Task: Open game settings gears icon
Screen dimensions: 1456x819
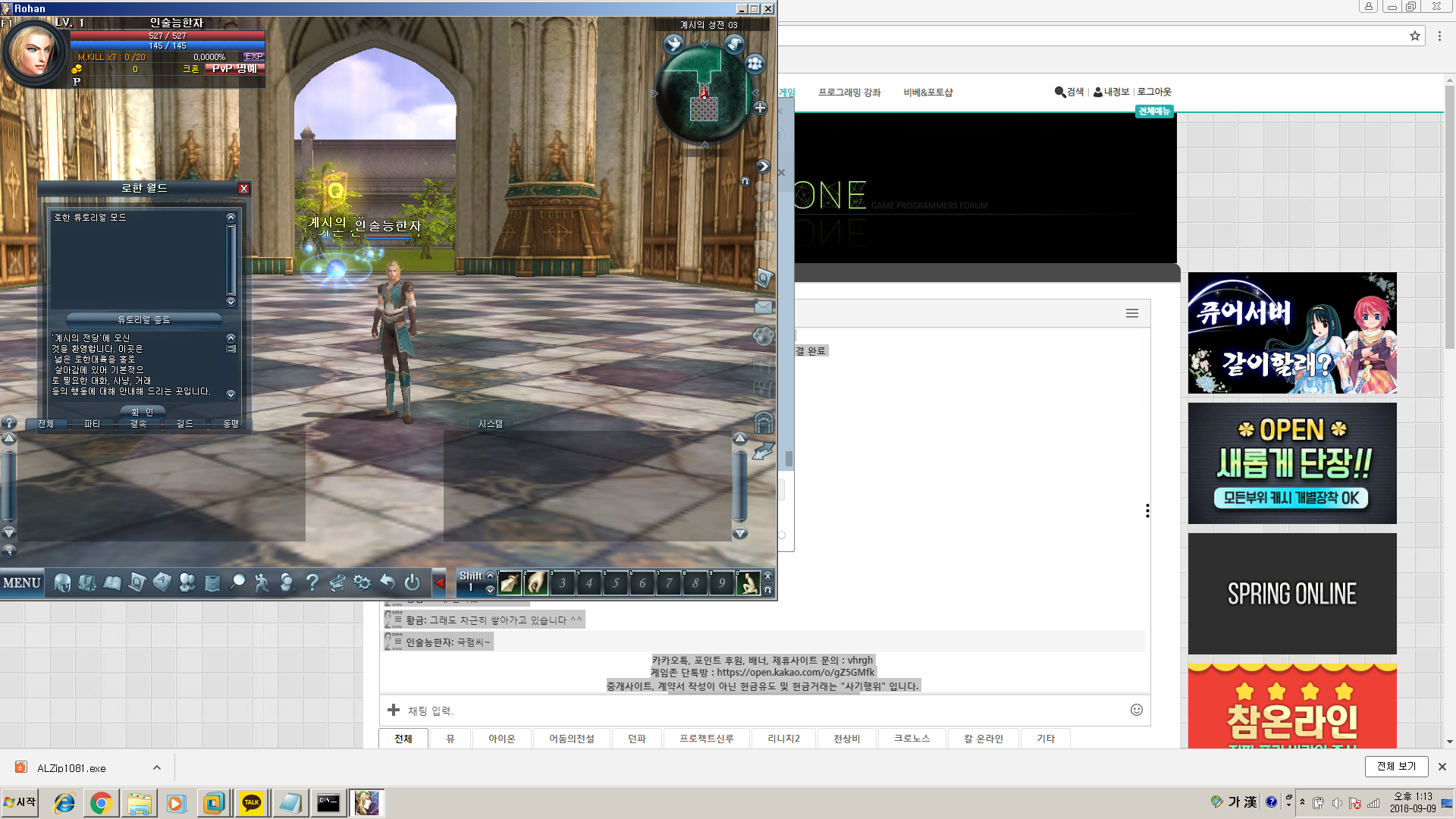Action: pos(362,582)
